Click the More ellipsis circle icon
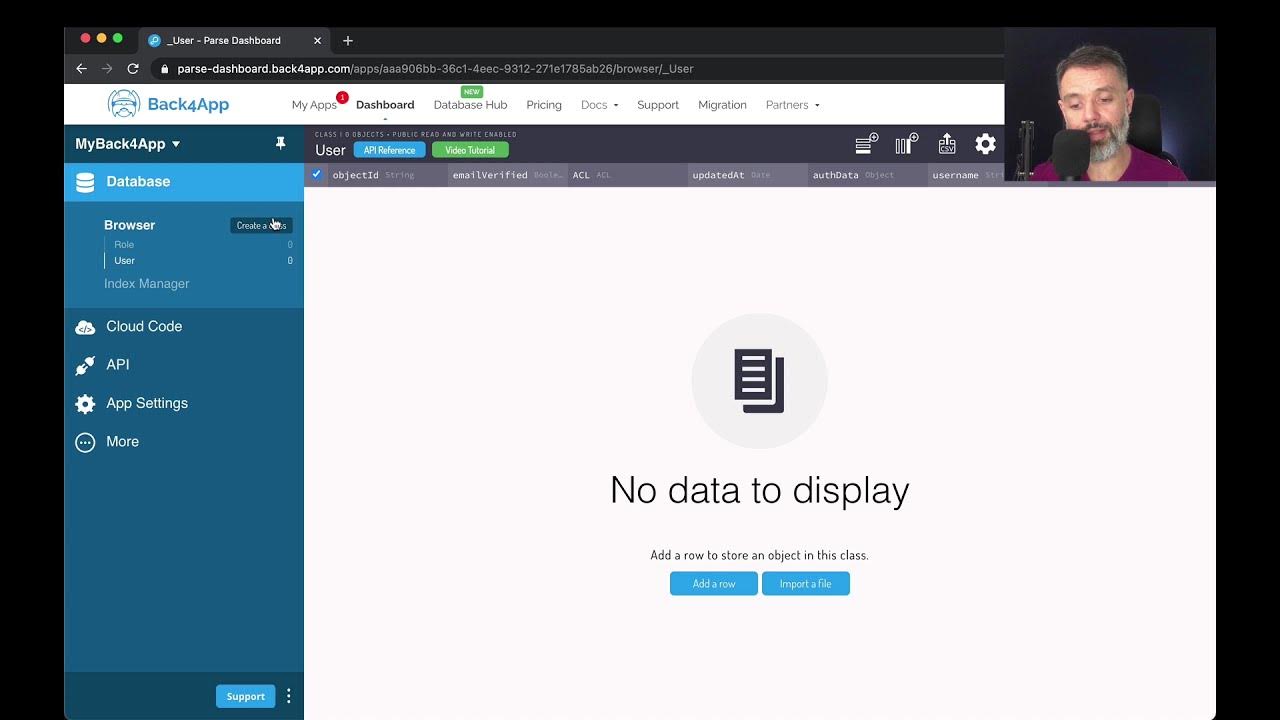The width and height of the screenshot is (1280, 720). pyautogui.click(x=85, y=442)
